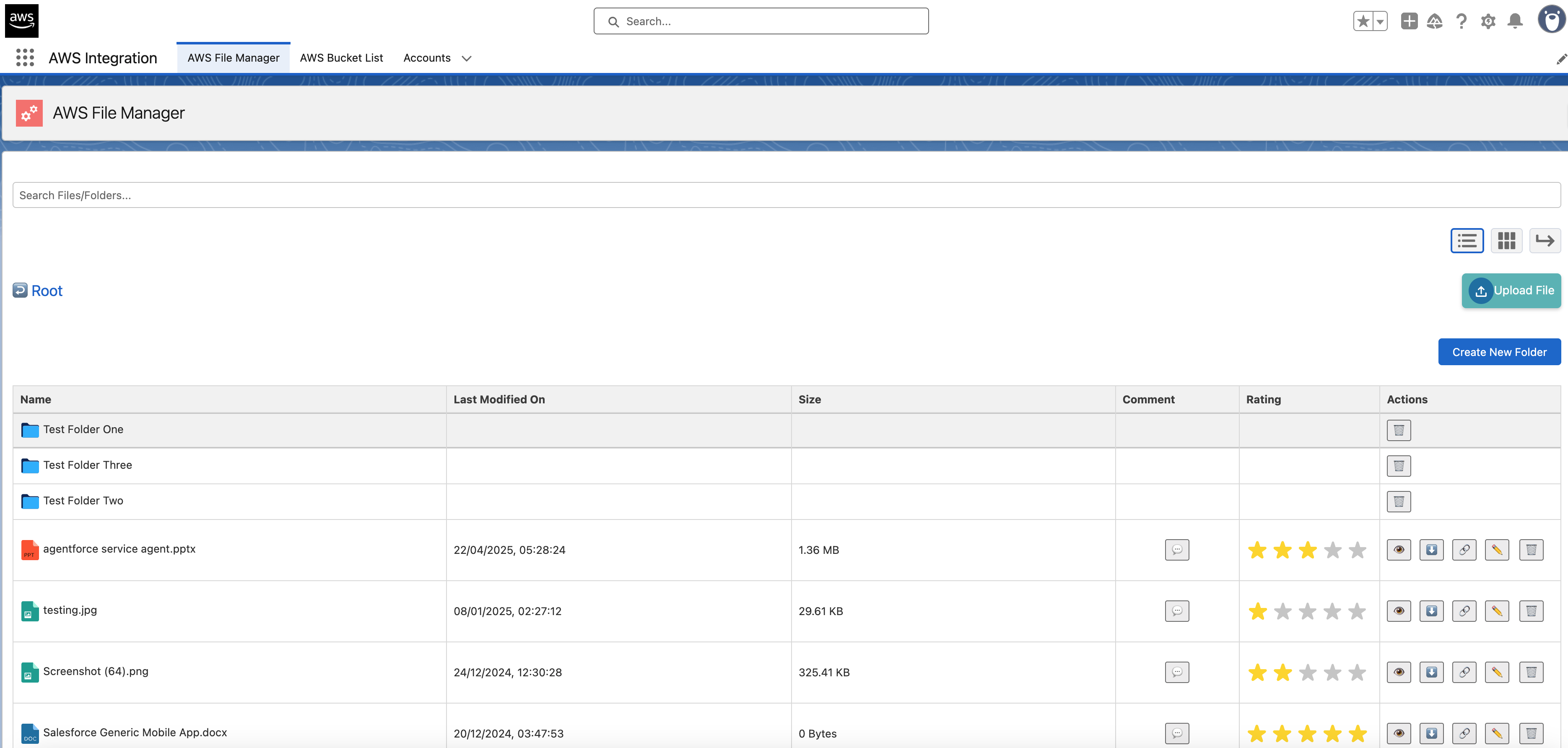Viewport: 1568px width, 748px height.
Task: Delete agentforce service agent.pptx
Action: 1532,550
